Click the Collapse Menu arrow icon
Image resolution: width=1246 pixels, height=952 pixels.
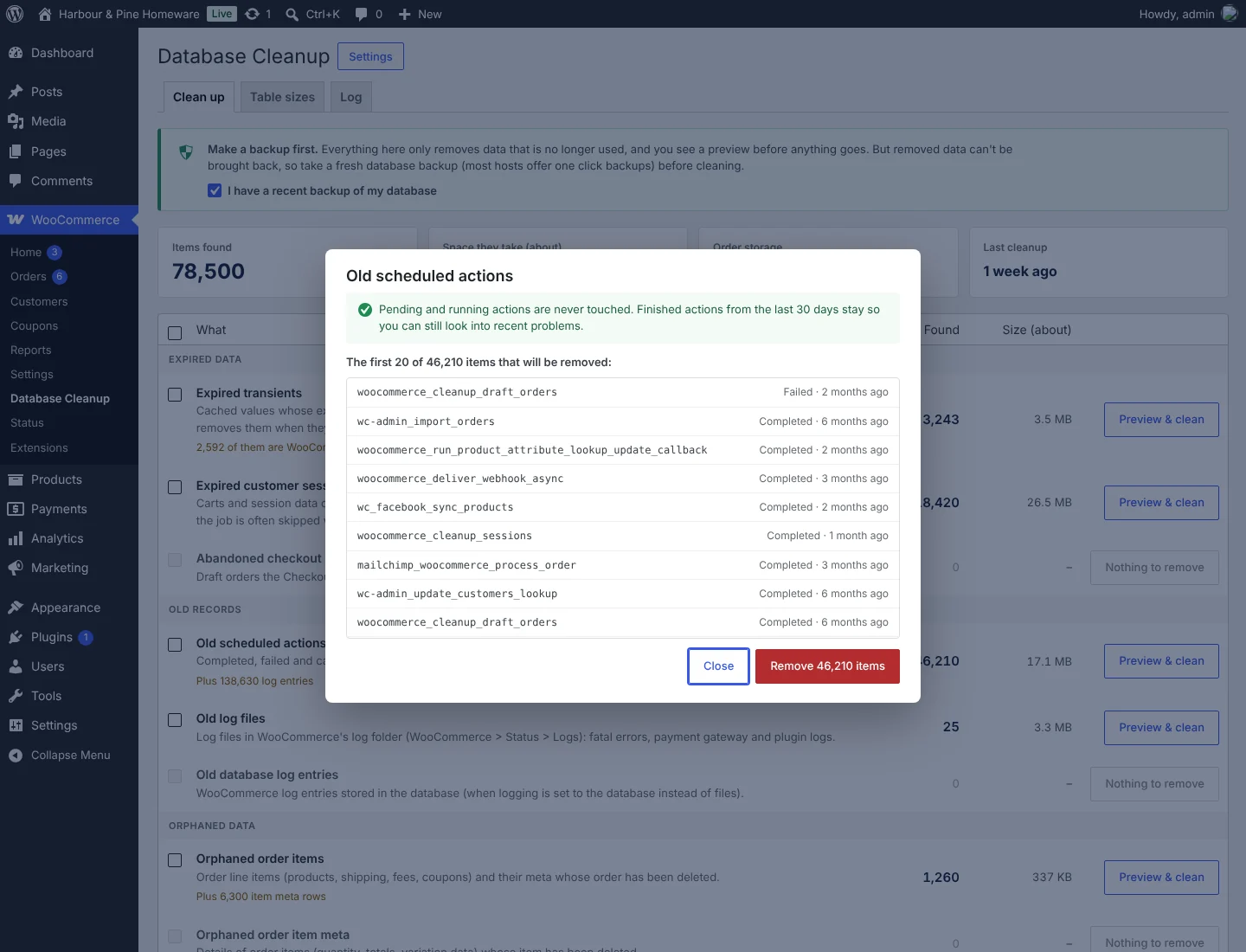pyautogui.click(x=16, y=756)
